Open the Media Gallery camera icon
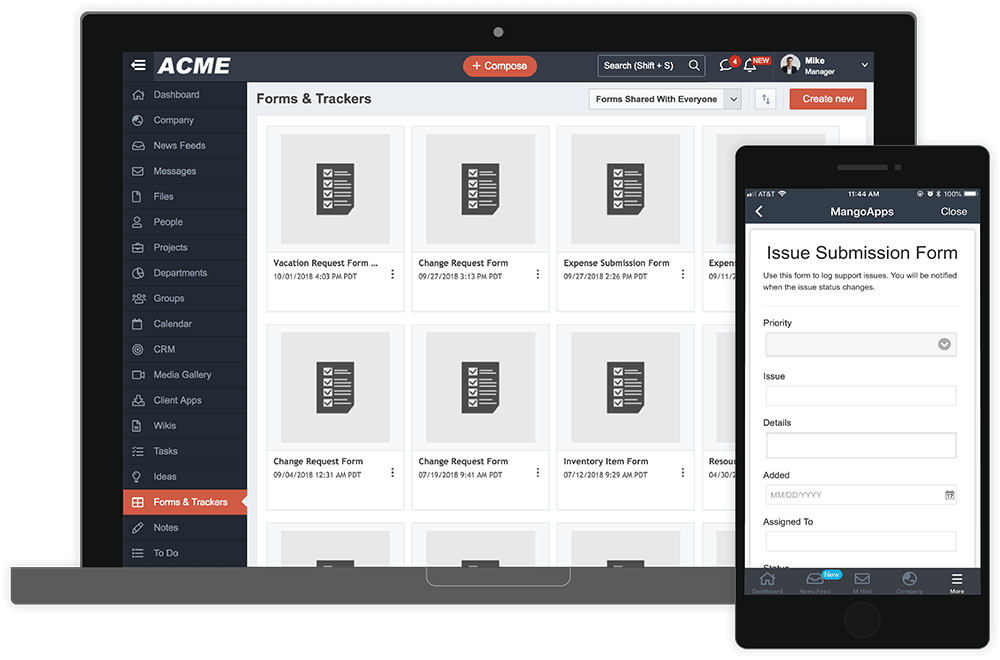The height and width of the screenshot is (660, 1000). 138,375
